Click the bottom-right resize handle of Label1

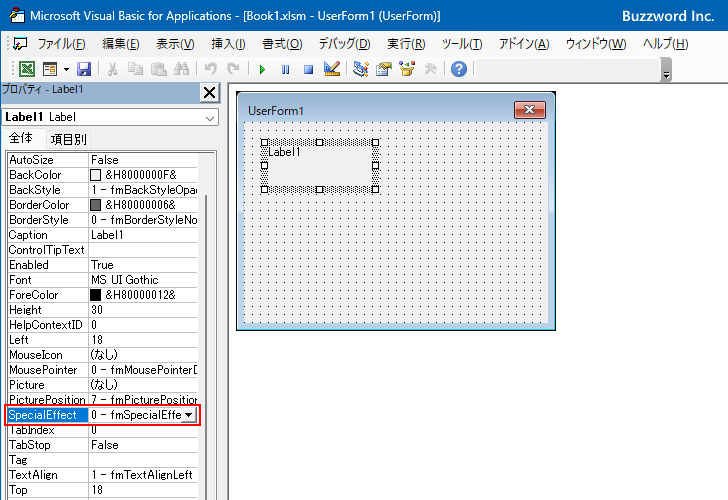(375, 189)
